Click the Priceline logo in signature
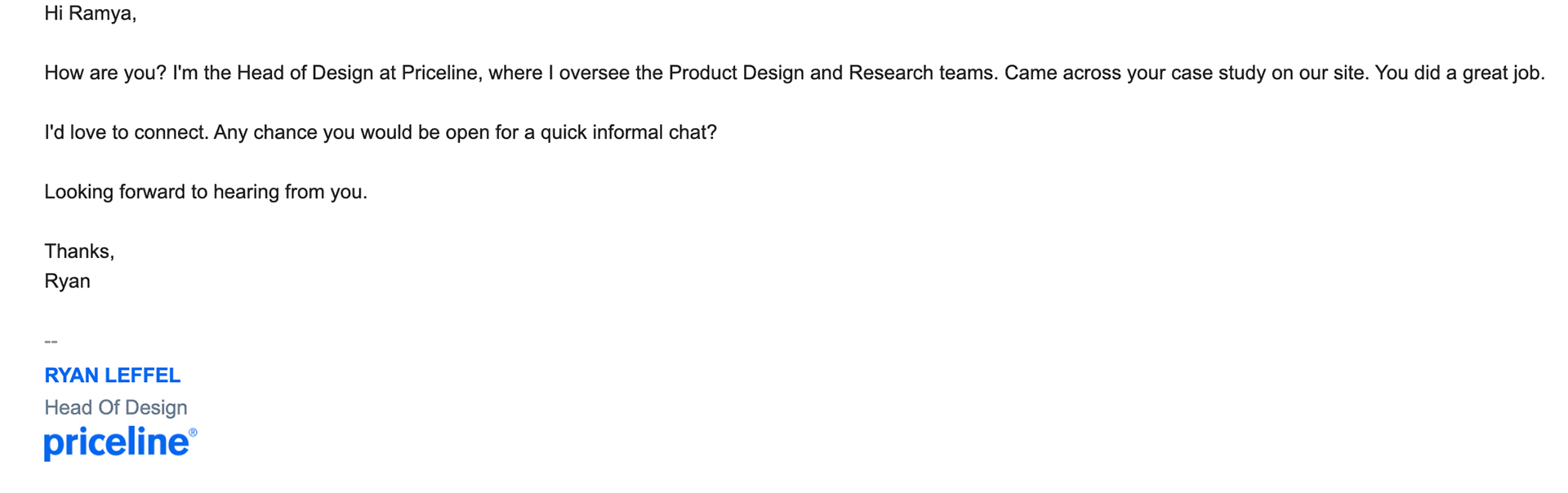The width and height of the screenshot is (1568, 493). click(120, 443)
